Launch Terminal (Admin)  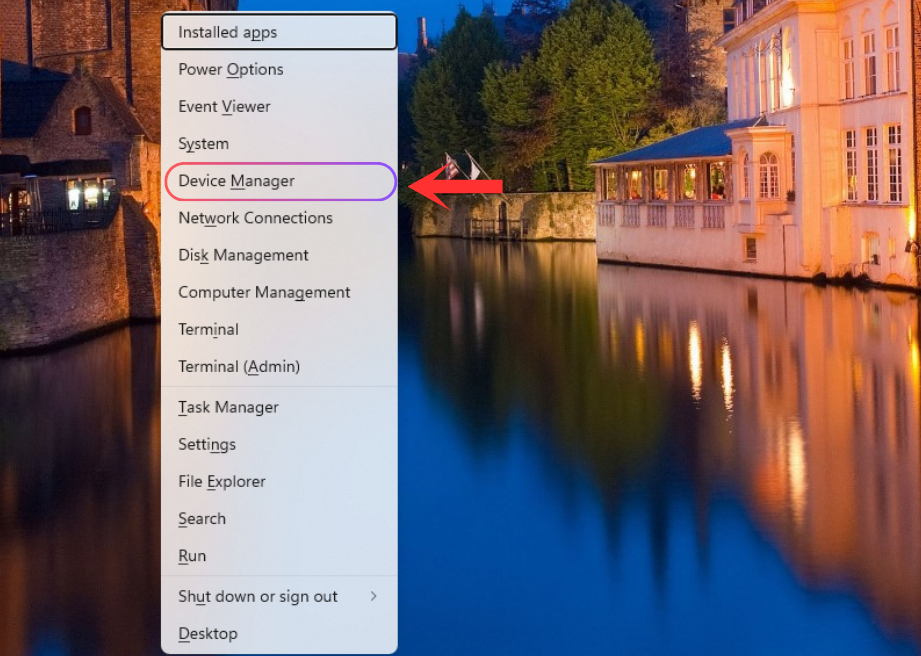280,366
